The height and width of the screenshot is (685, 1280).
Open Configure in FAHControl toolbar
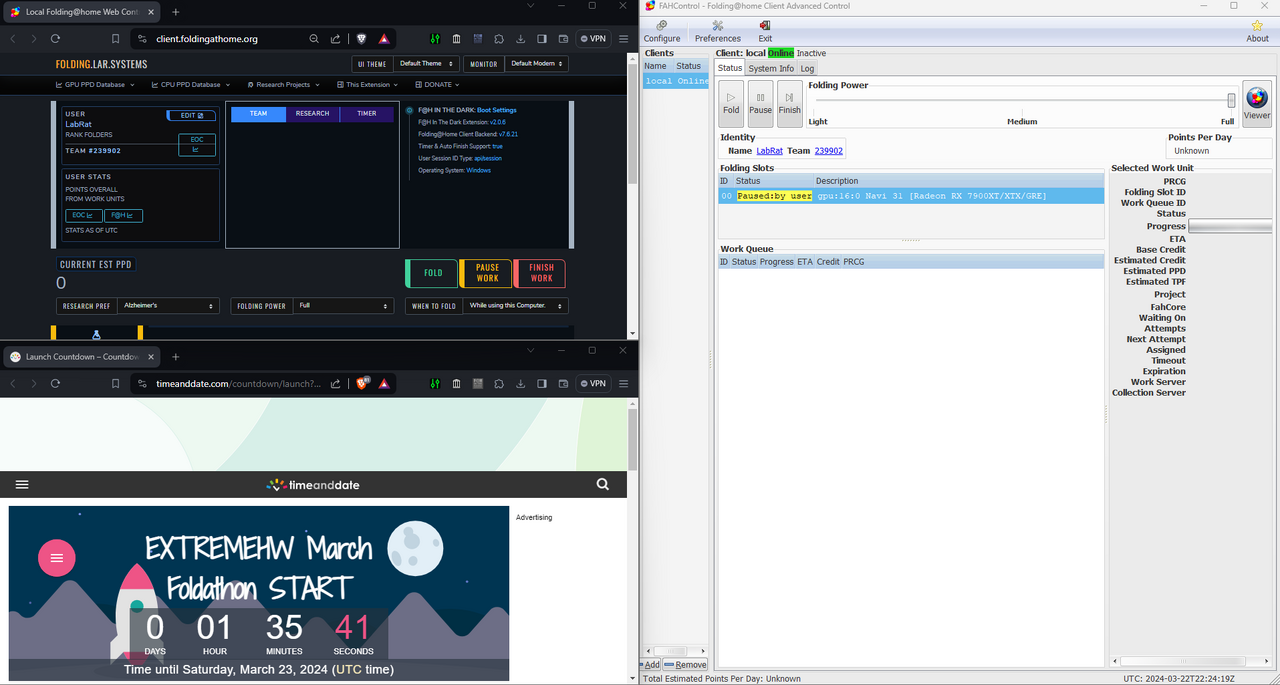tap(662, 31)
